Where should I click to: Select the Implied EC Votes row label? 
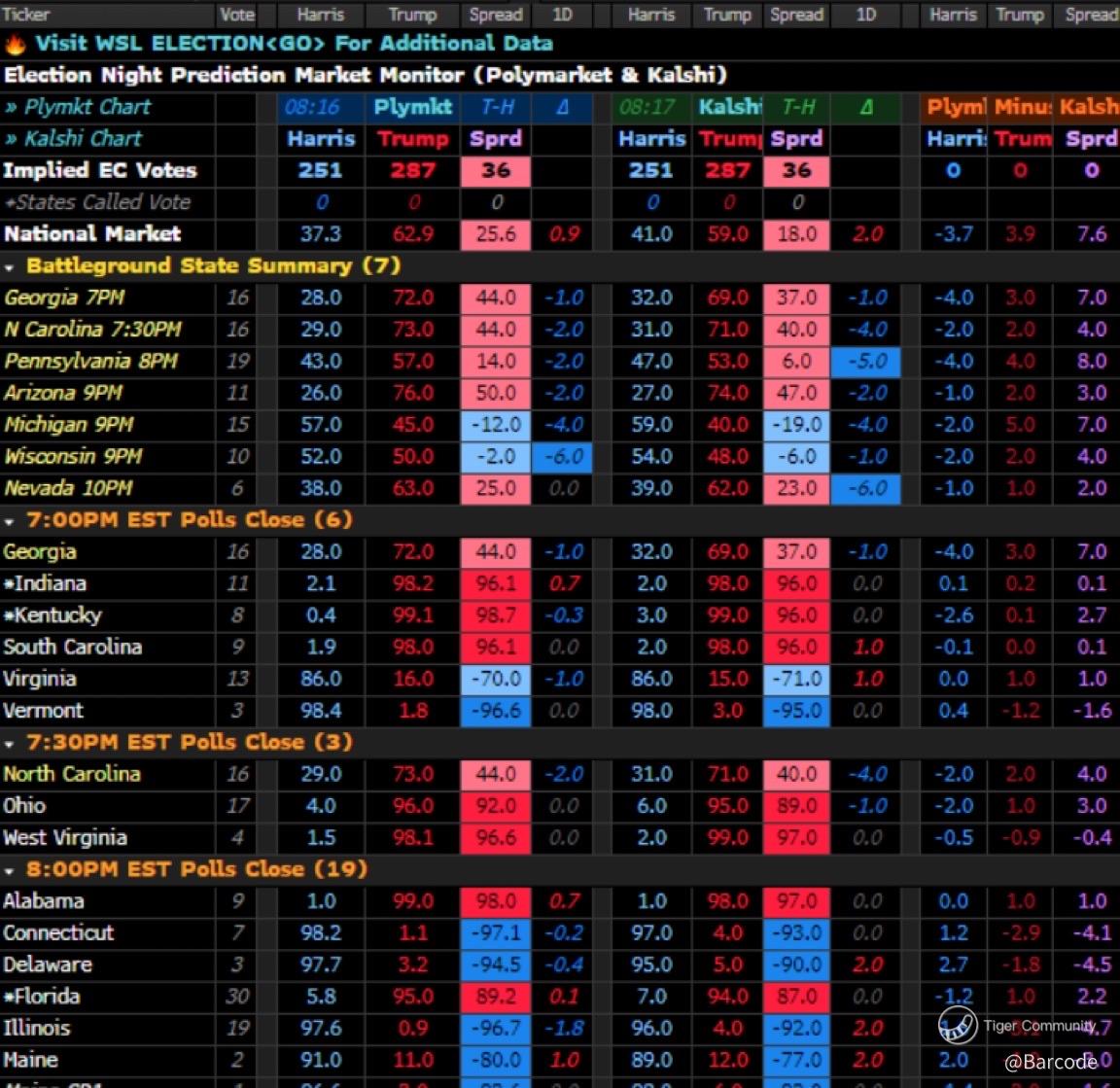pos(99,170)
